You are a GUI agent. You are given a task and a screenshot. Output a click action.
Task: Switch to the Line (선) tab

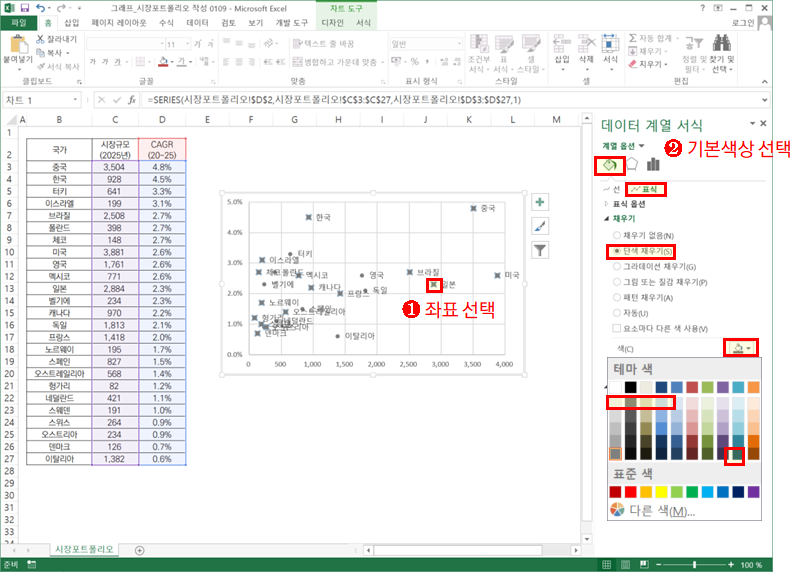(x=612, y=190)
